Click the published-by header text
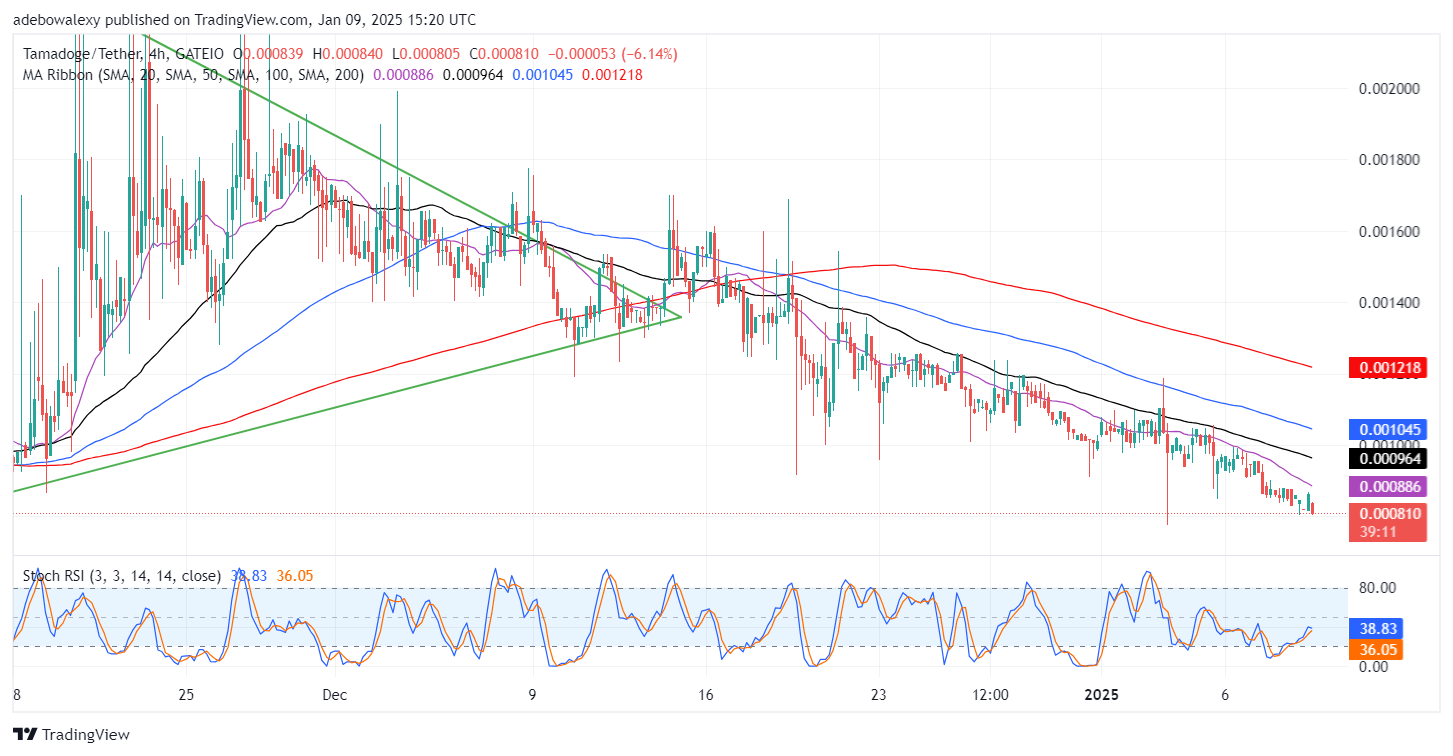This screenshot has height=756, width=1453. click(x=245, y=20)
